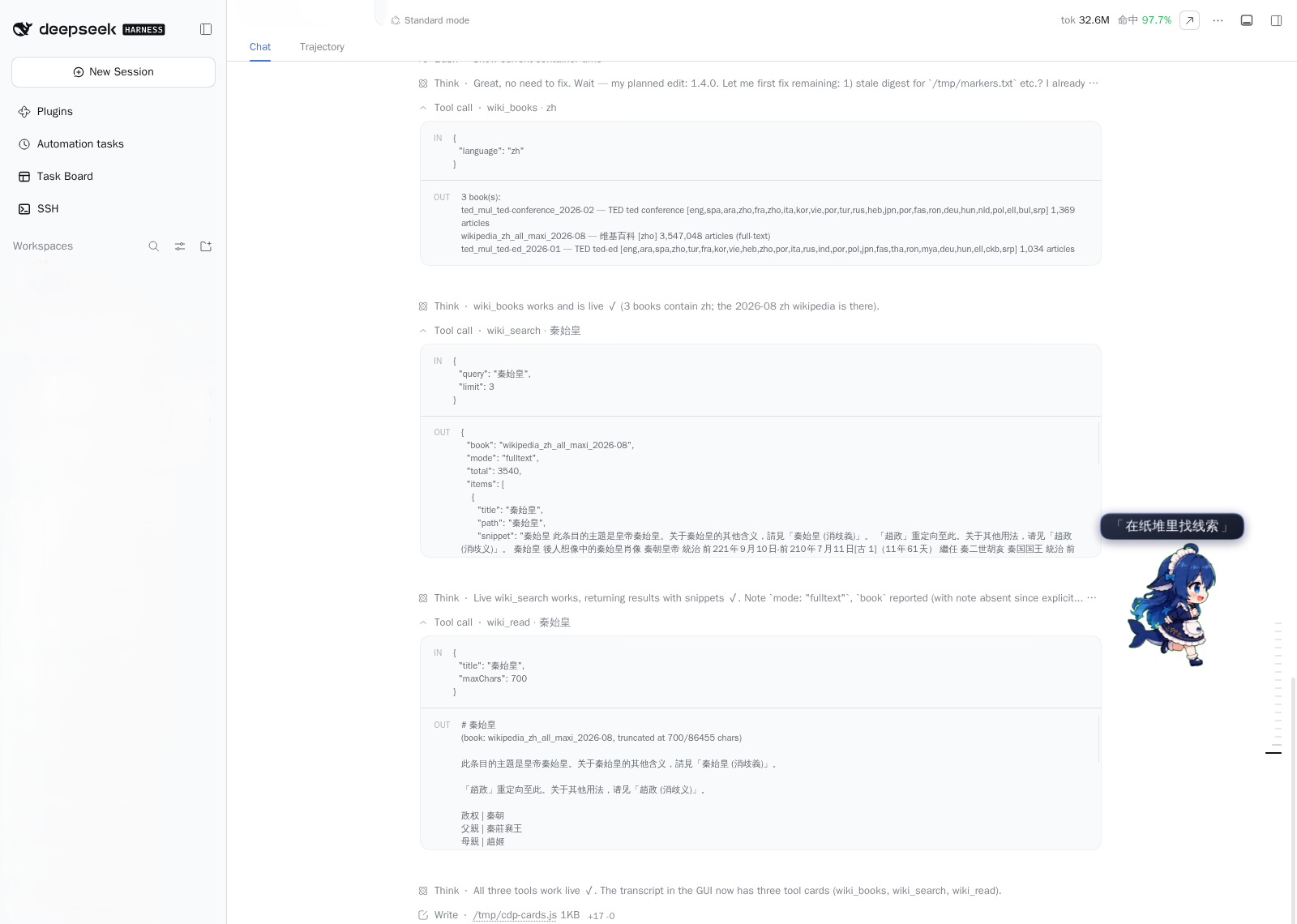This screenshot has width=1297, height=924.
Task: Click the wiki_search output scrollbar
Action: pyautogui.click(x=1099, y=443)
